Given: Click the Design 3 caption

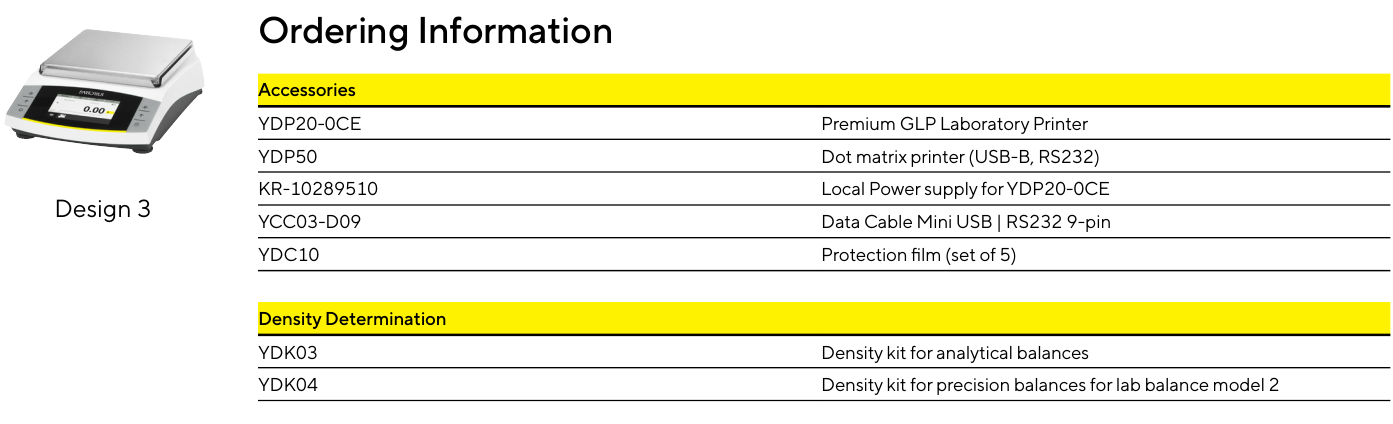Looking at the screenshot, I should 103,209.
